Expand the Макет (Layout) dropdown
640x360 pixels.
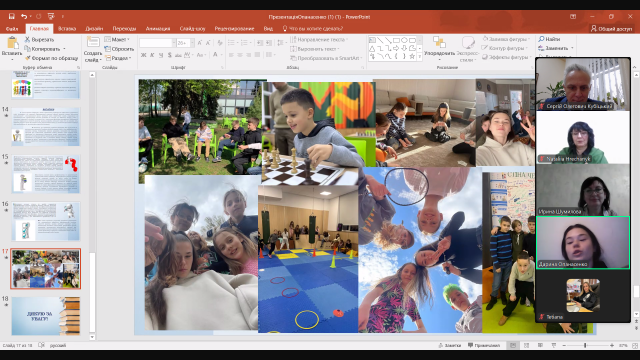(117, 40)
